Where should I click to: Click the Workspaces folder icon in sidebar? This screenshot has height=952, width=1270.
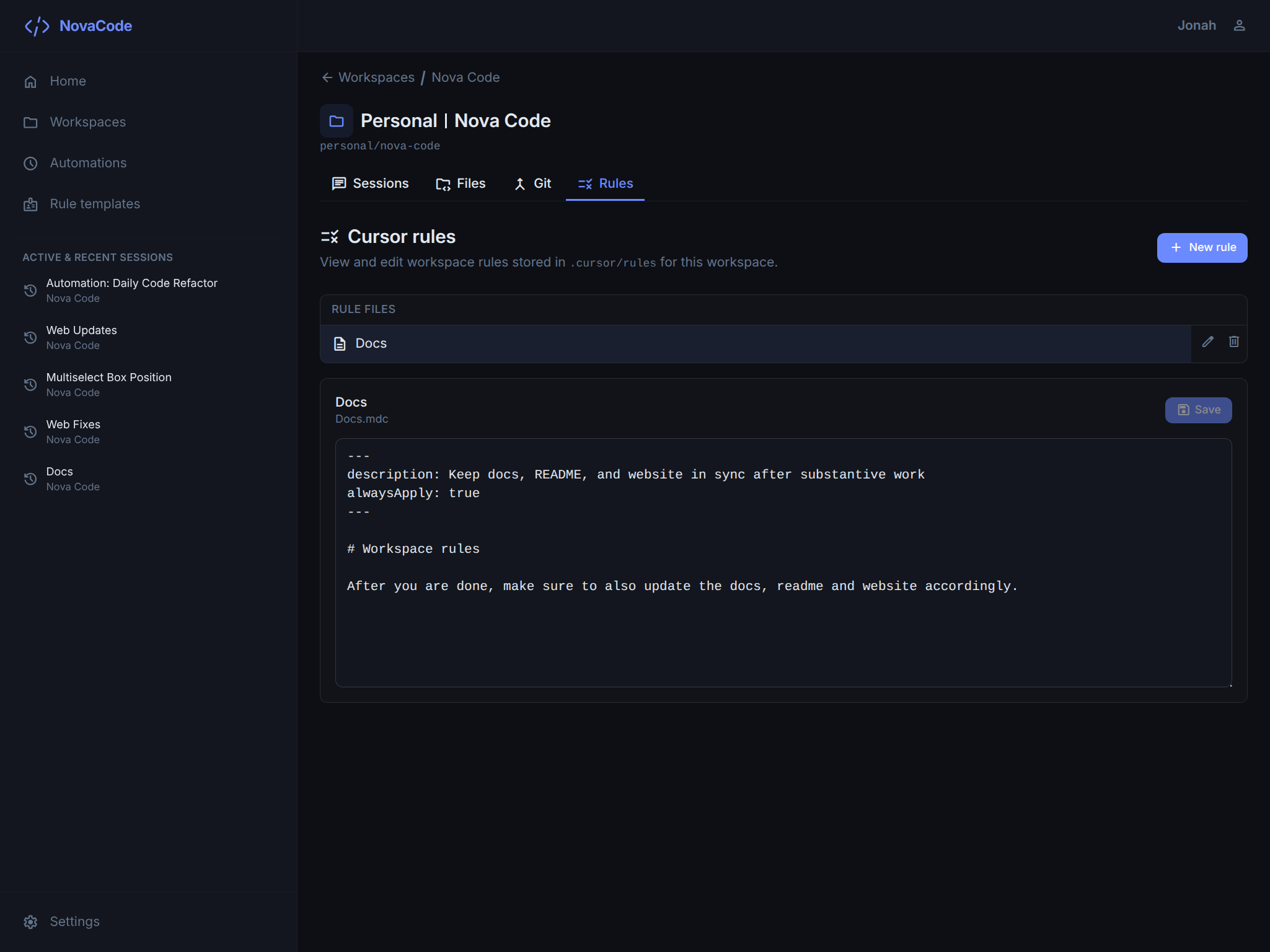tap(30, 123)
